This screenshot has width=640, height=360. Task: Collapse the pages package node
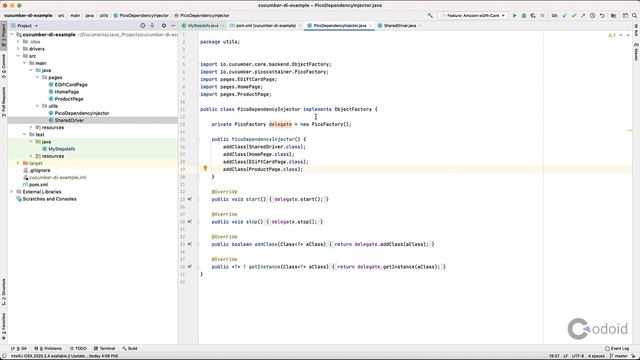pyautogui.click(x=38, y=78)
